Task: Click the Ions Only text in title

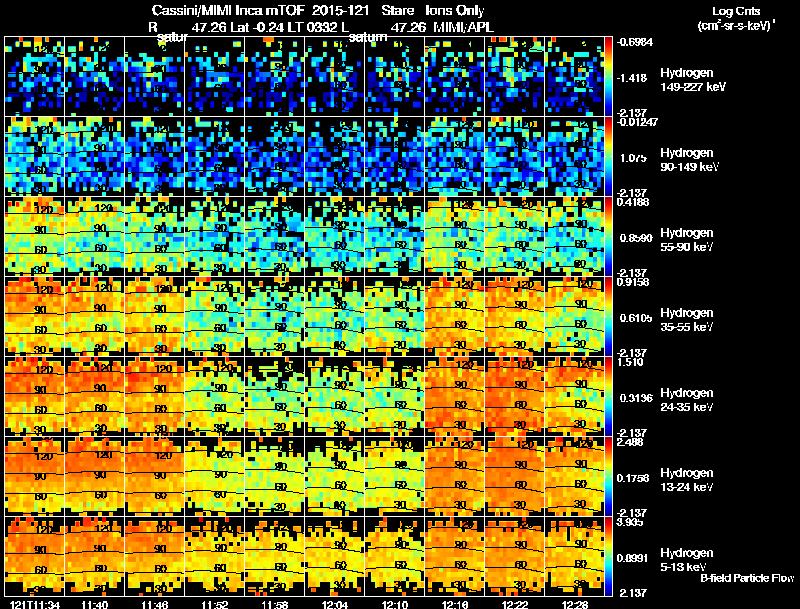Action: click(x=455, y=10)
